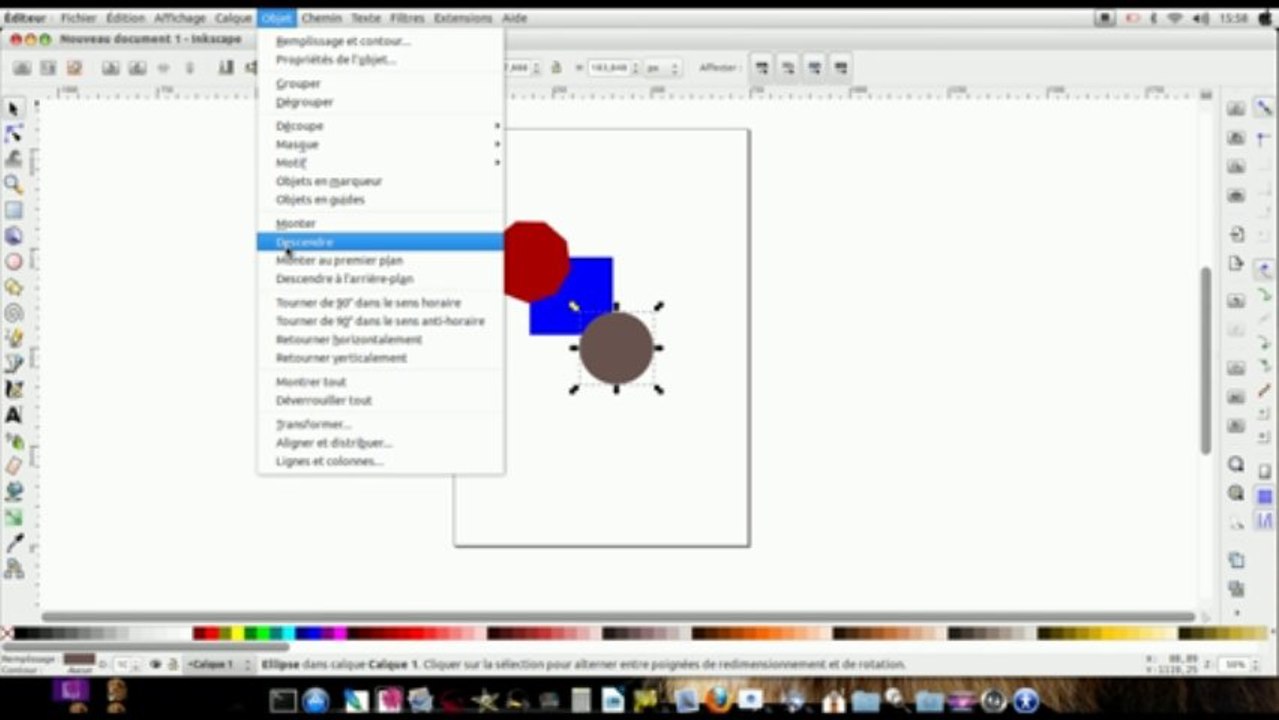Screen dimensions: 1279x720
Task: Click the vertical canvas scrollbar
Action: click(x=1206, y=360)
